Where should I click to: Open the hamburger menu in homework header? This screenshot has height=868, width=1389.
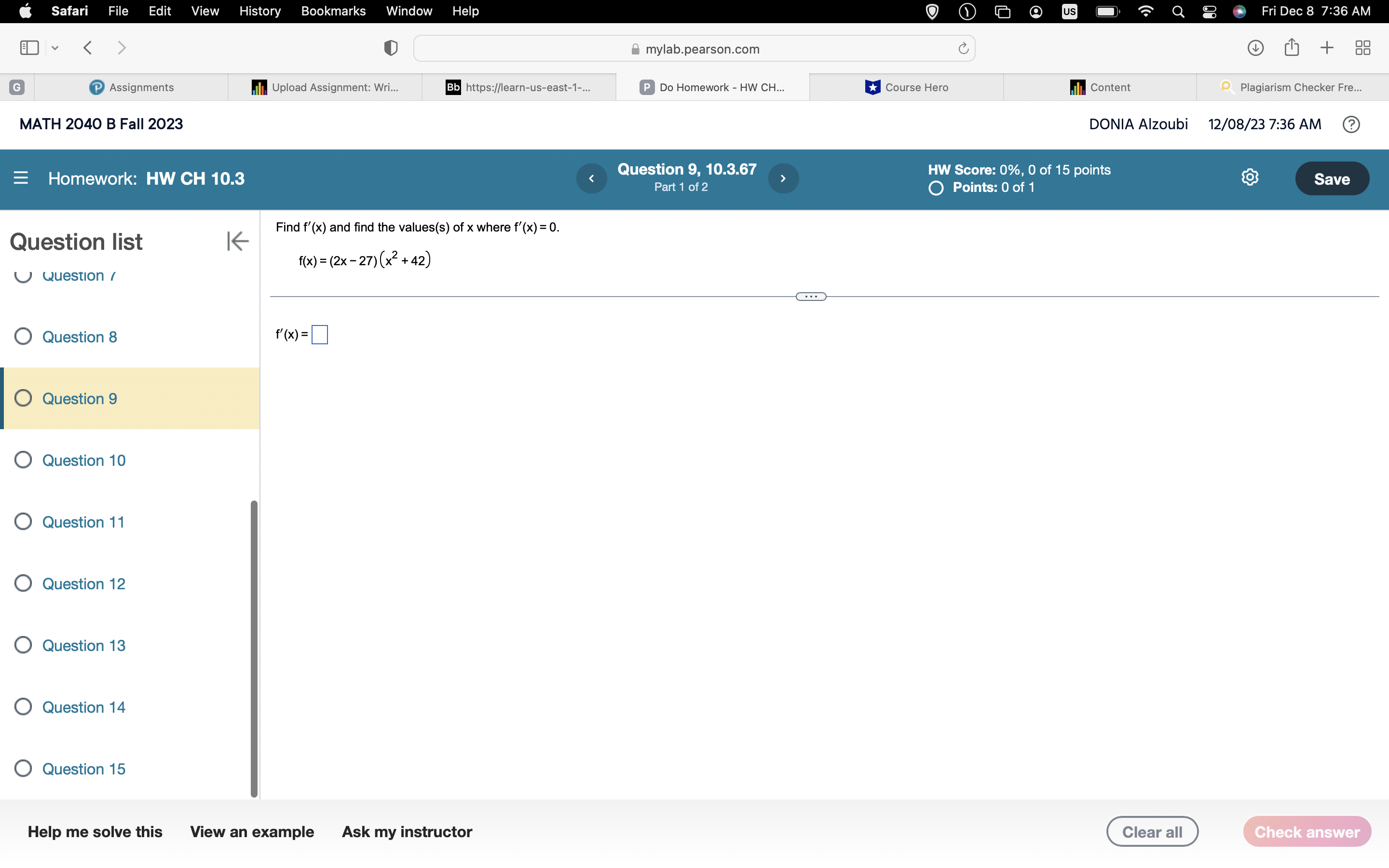[21, 178]
